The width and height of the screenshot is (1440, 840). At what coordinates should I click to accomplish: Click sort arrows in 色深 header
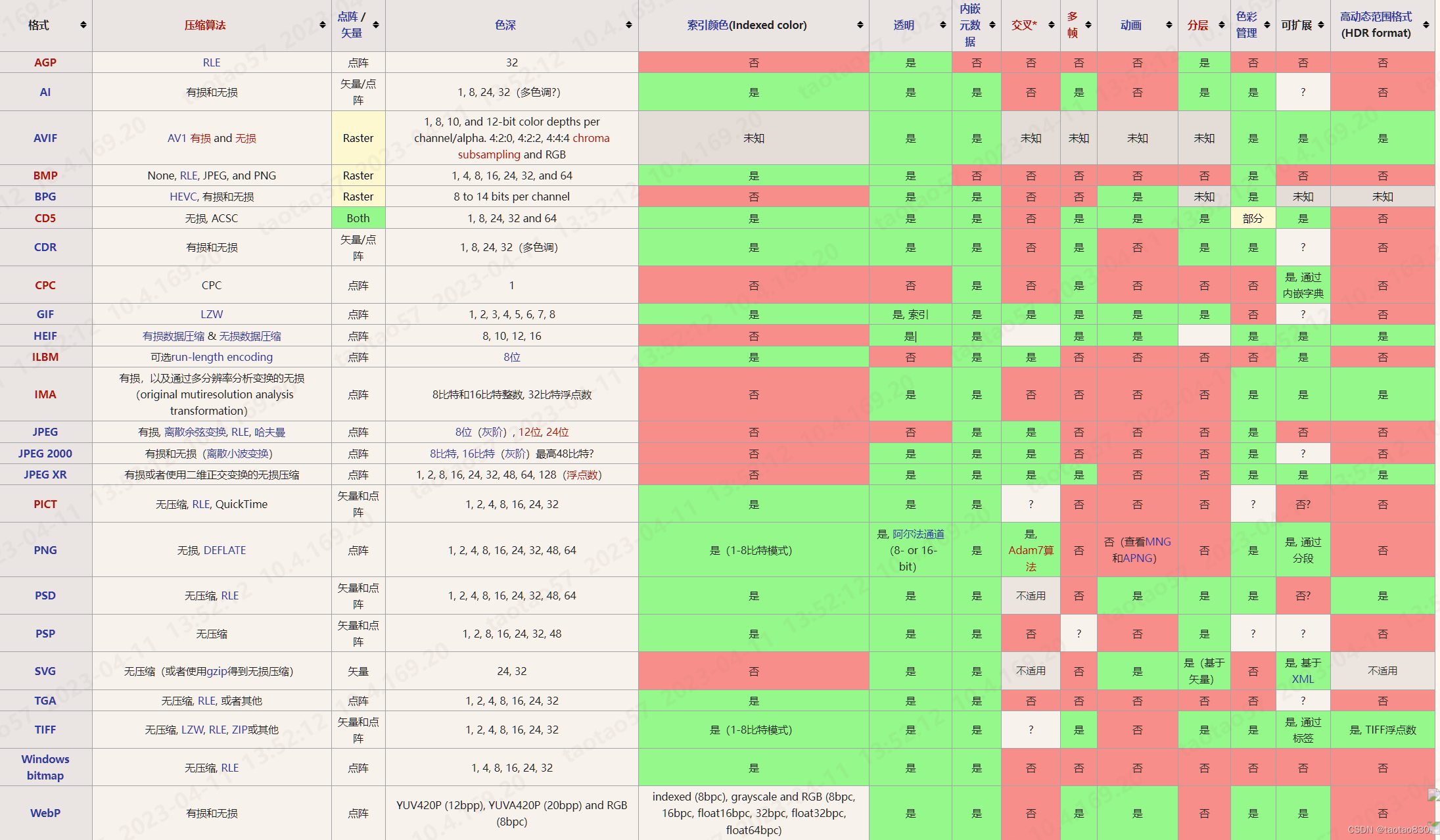click(x=628, y=25)
